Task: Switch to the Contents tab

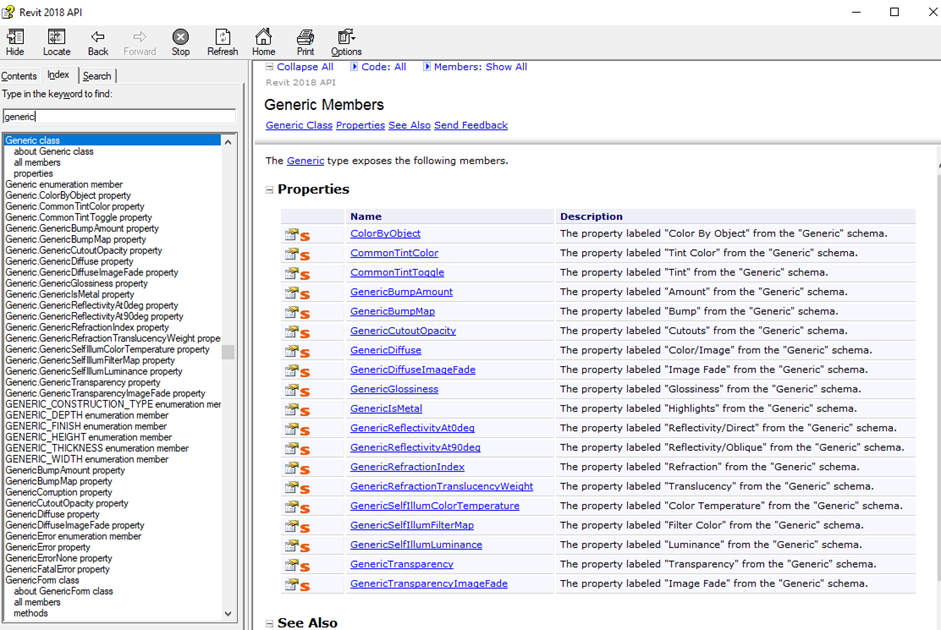Action: click(x=19, y=76)
